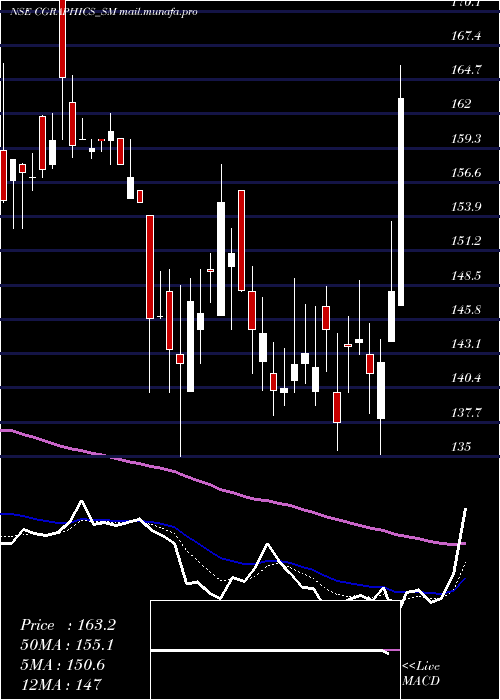500x700 pixels.
Task: Click the 143.1 price axis label
Action: (x=467, y=344)
